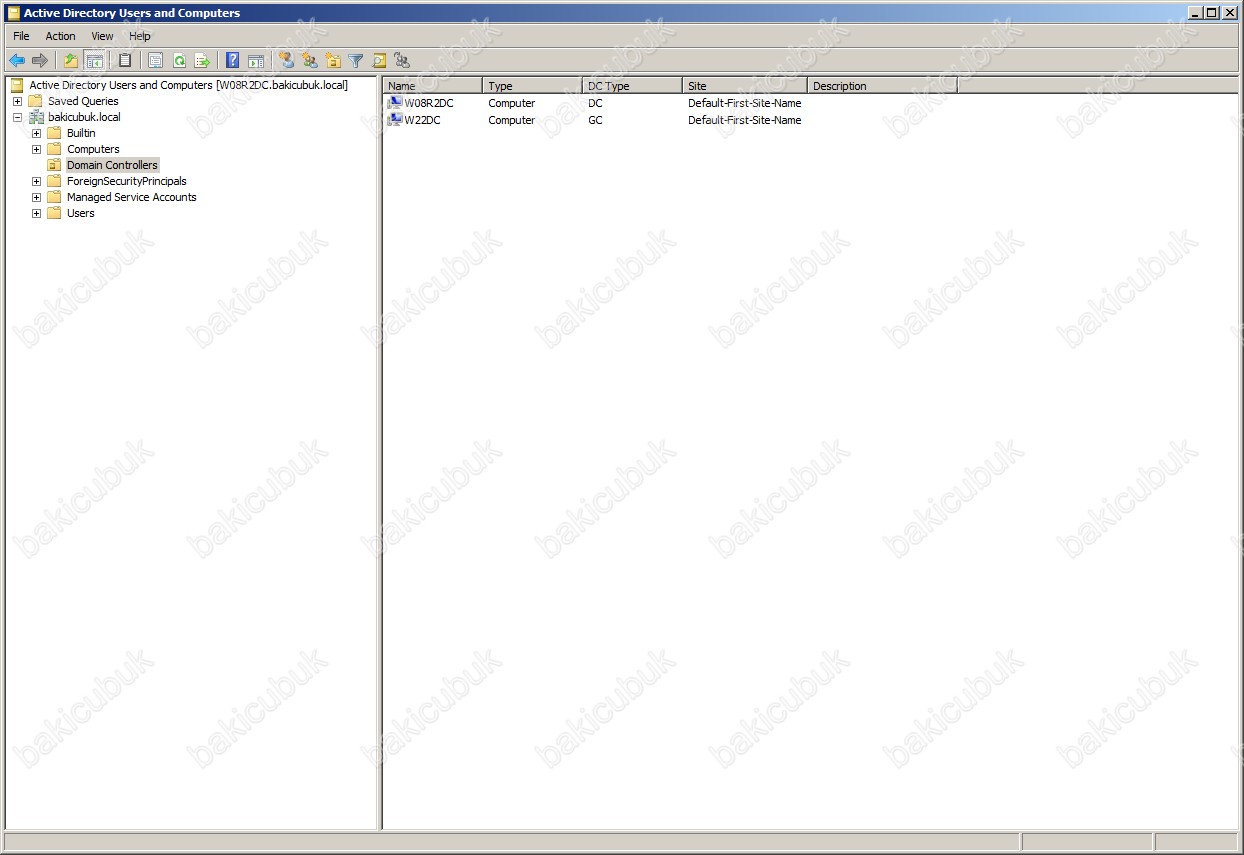Click the Domain Controllers label in the tree
1244x855 pixels.
point(112,165)
